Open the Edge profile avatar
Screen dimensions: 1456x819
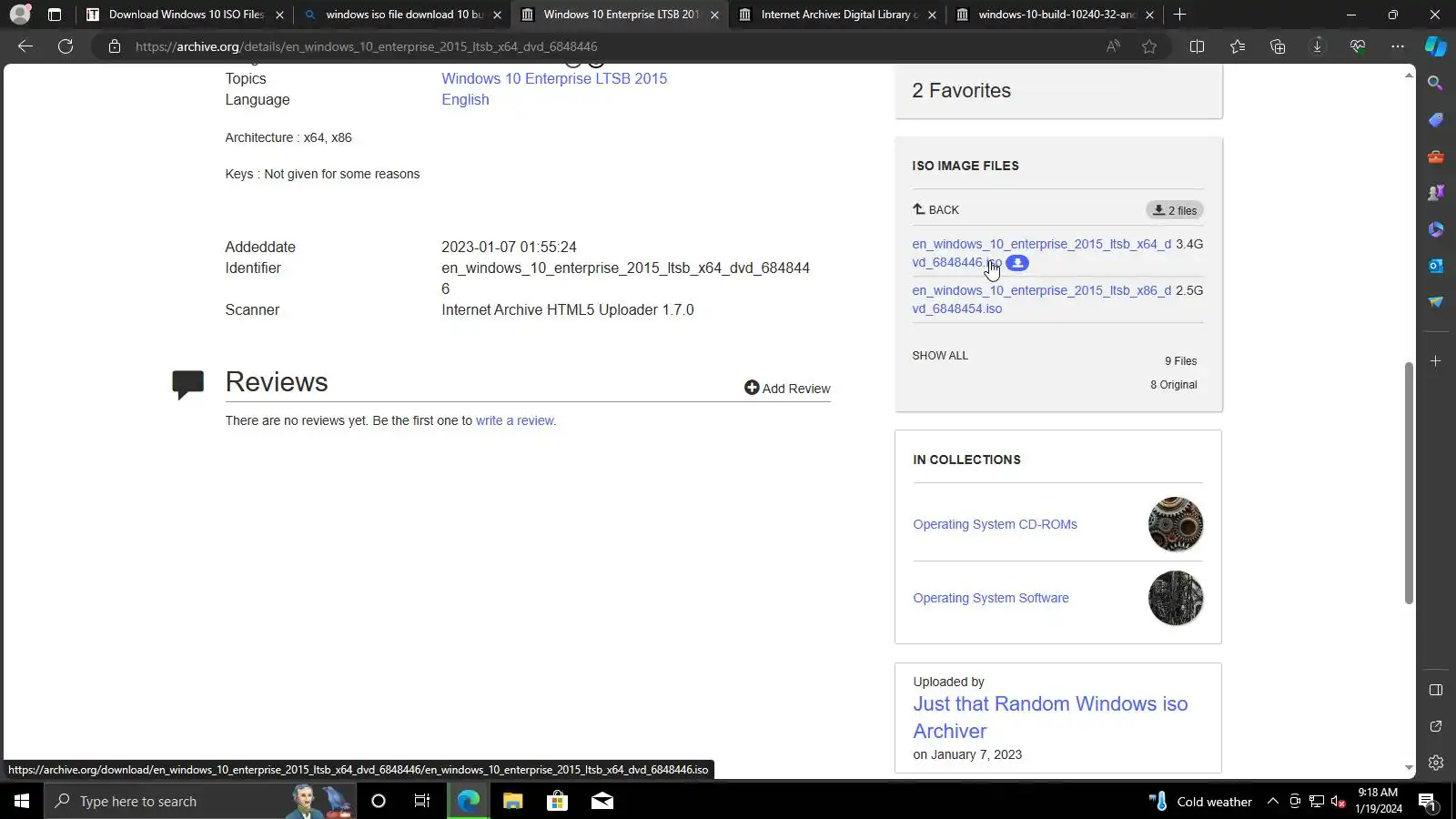coord(20,15)
